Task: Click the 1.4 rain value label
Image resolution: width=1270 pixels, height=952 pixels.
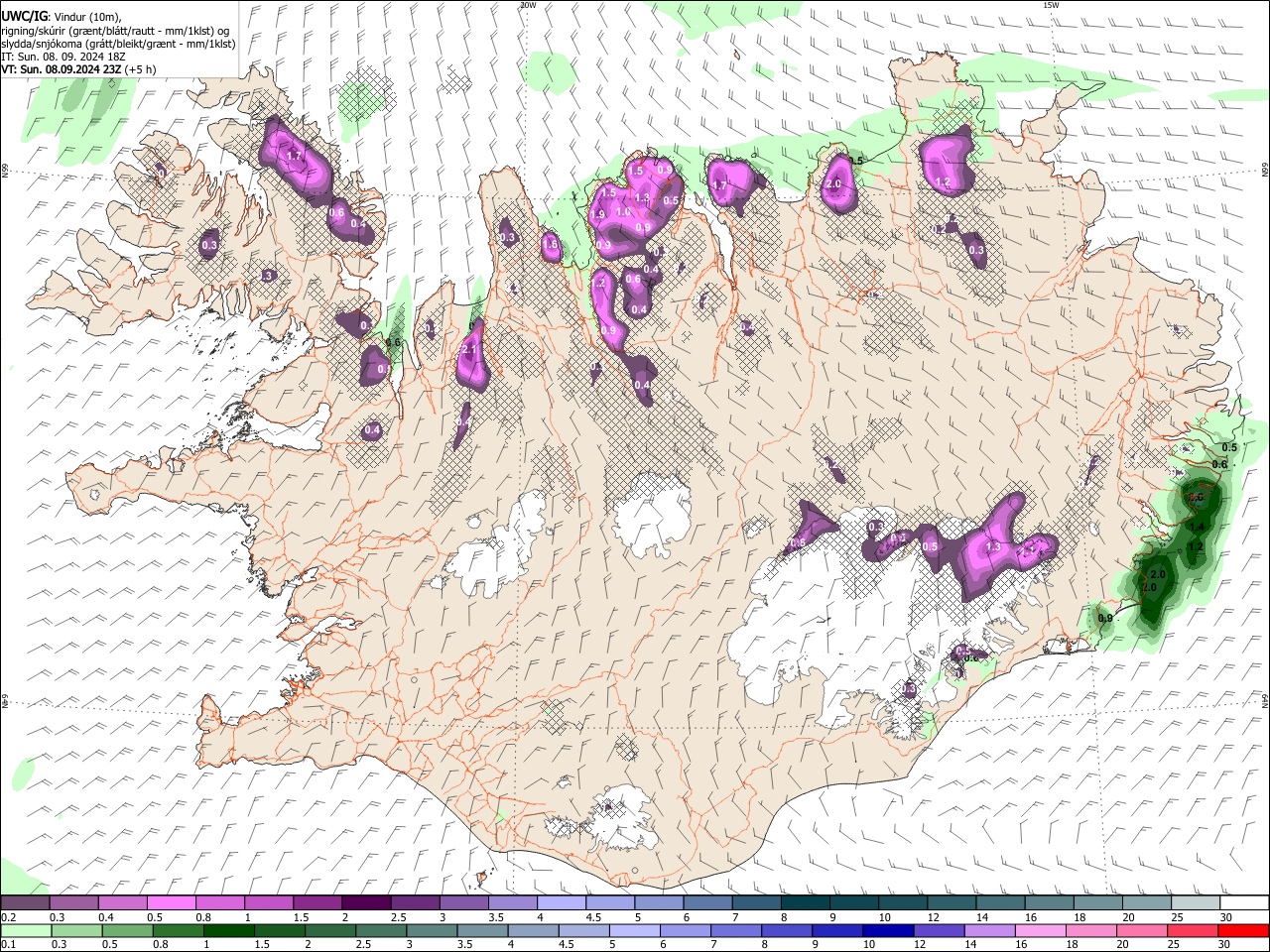Action: [x=1197, y=528]
